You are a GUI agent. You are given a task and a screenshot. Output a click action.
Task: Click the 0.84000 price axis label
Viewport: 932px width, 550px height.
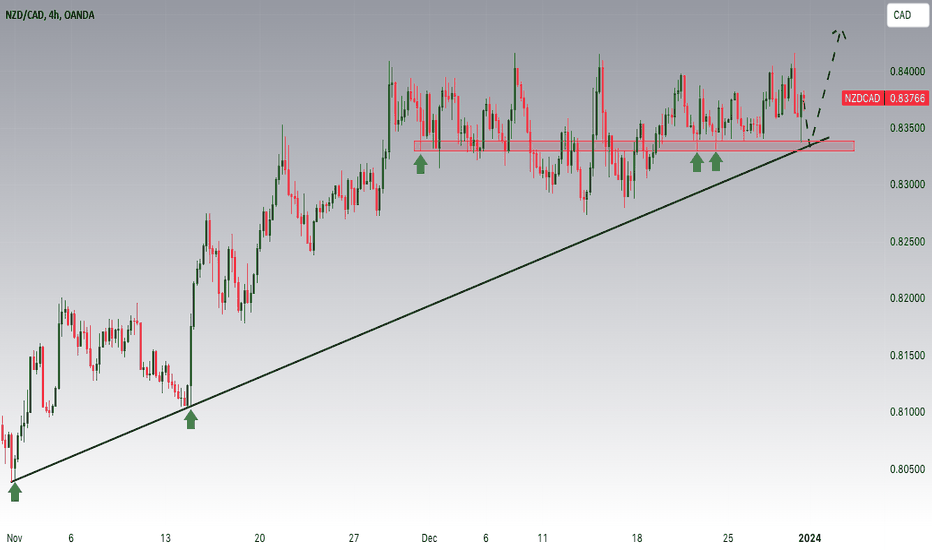(907, 71)
